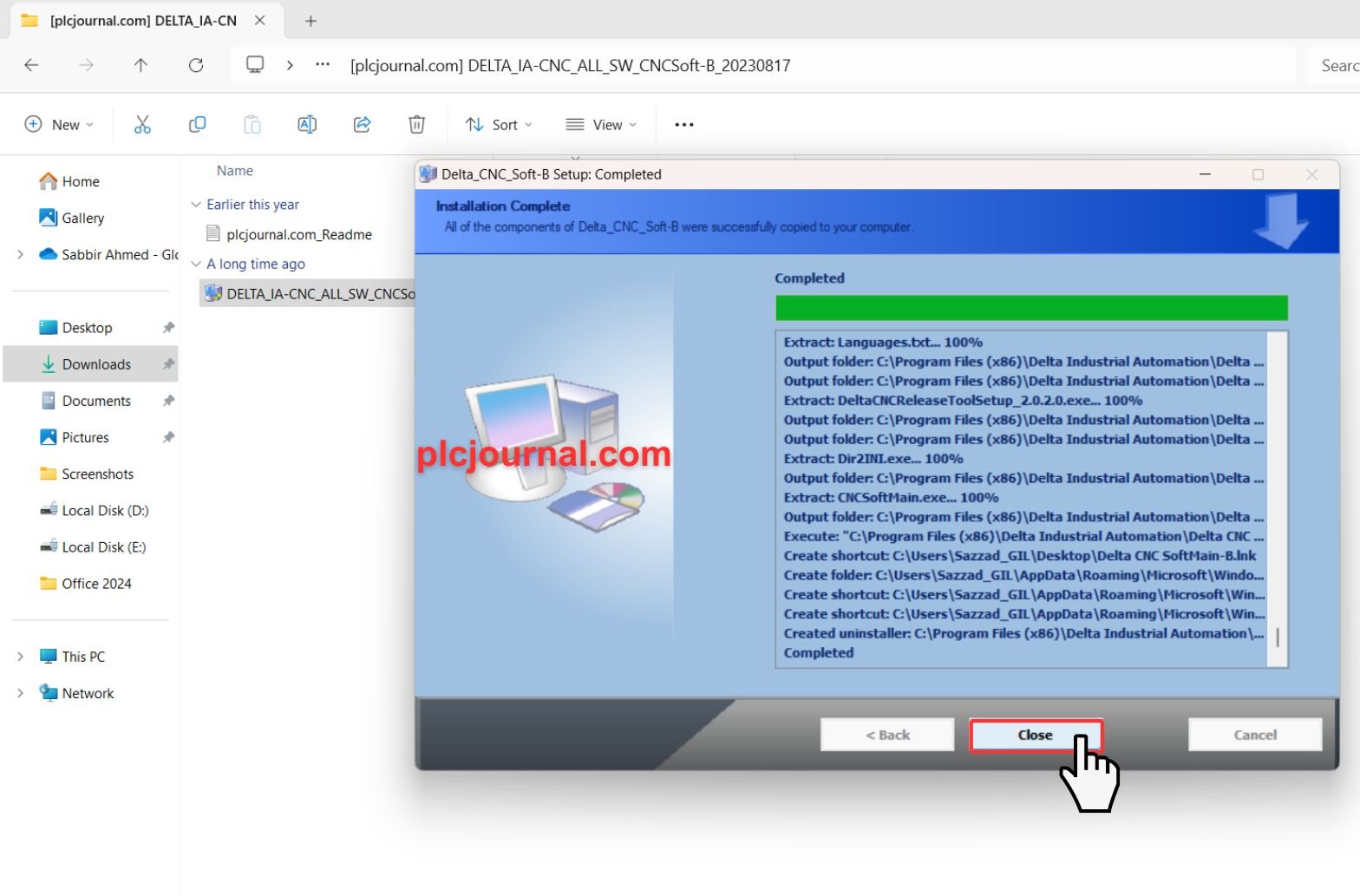This screenshot has height=896, width=1360.
Task: Click the Paste clipboard icon
Action: click(x=252, y=125)
